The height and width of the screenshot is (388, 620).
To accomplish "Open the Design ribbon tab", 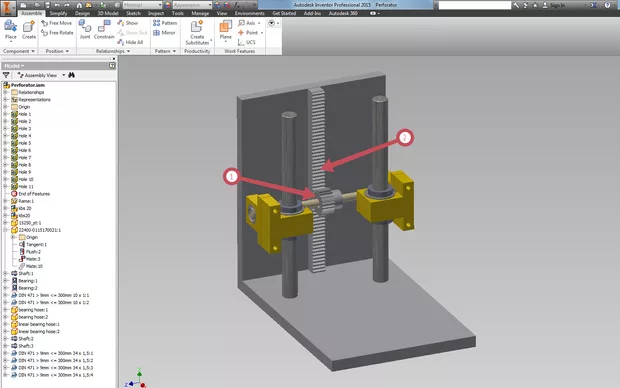I will pos(82,13).
